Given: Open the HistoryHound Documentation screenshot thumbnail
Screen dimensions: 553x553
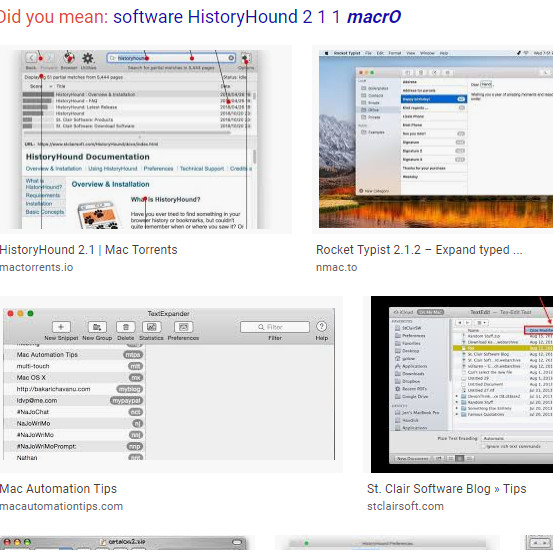Looking at the screenshot, I should coord(146,139).
